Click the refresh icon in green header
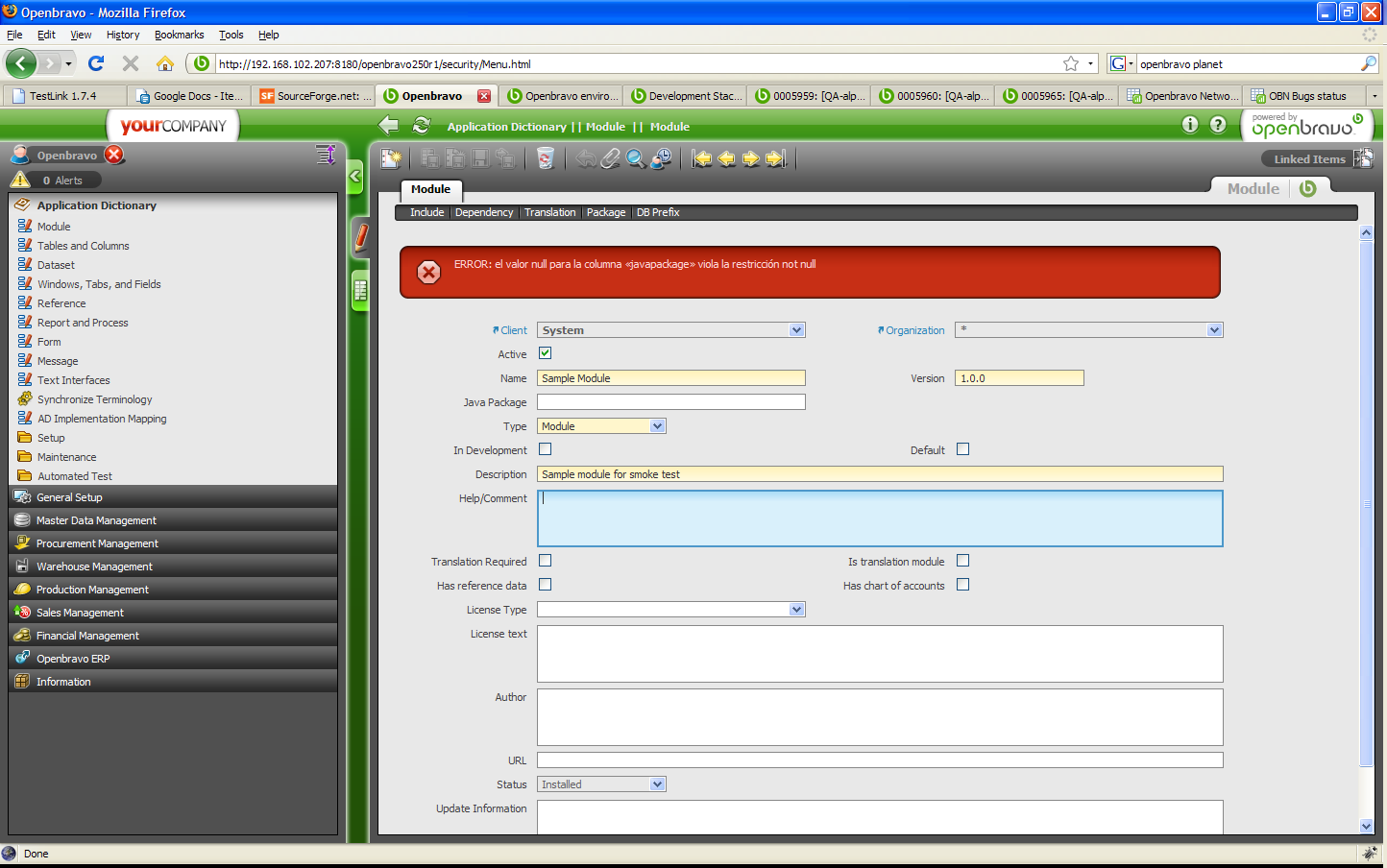The width and height of the screenshot is (1387, 868). [422, 126]
